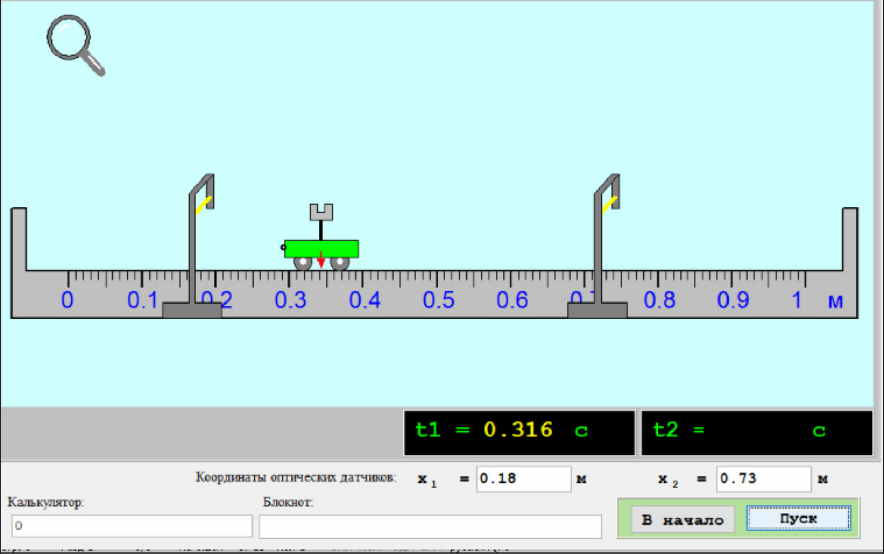Click the 0.3 label on the ruler

coord(290,299)
